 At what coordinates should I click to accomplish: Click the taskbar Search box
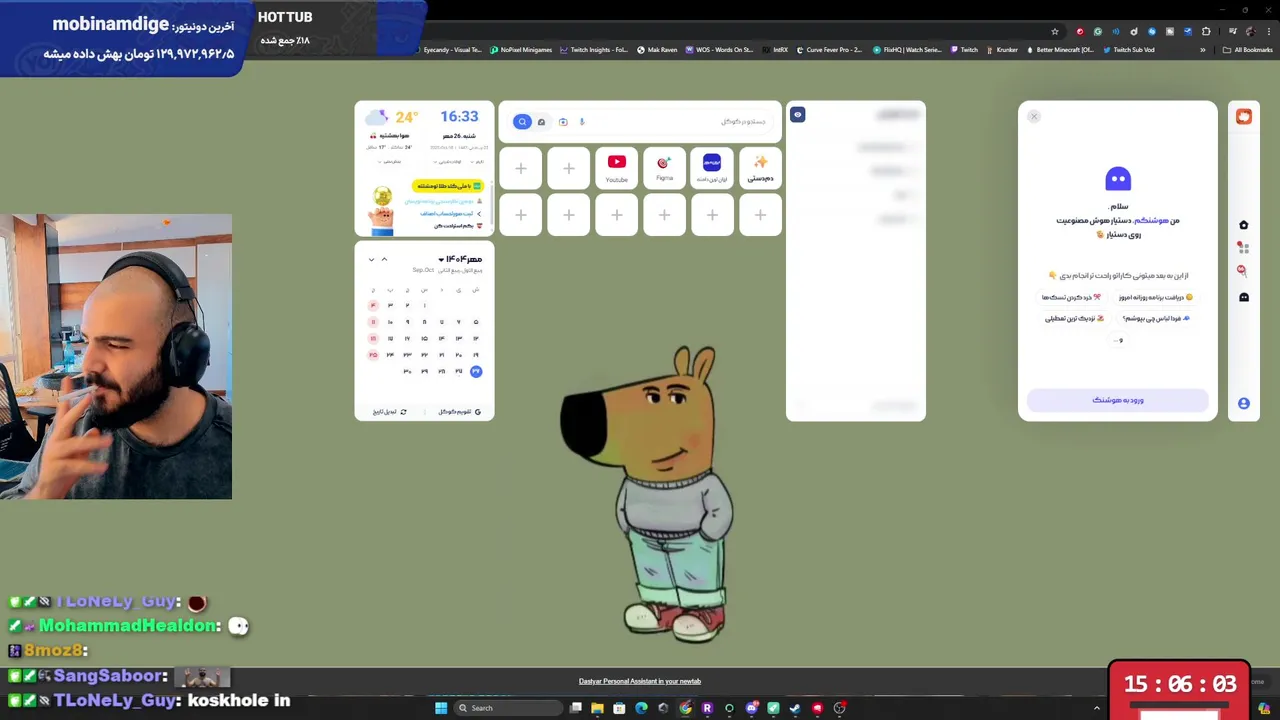506,708
